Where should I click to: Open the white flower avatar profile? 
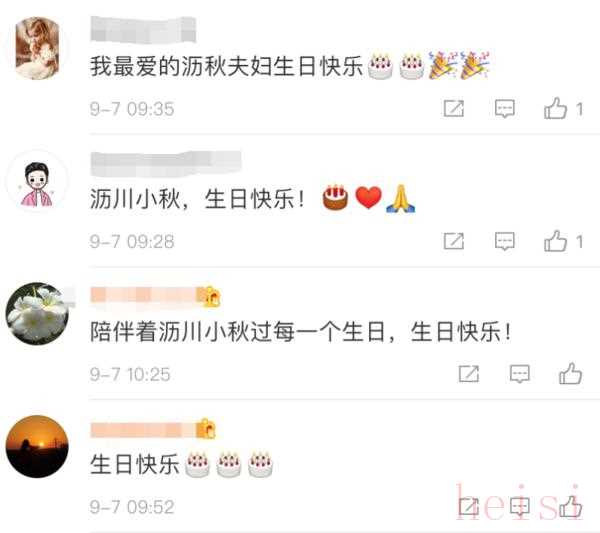pyautogui.click(x=37, y=314)
